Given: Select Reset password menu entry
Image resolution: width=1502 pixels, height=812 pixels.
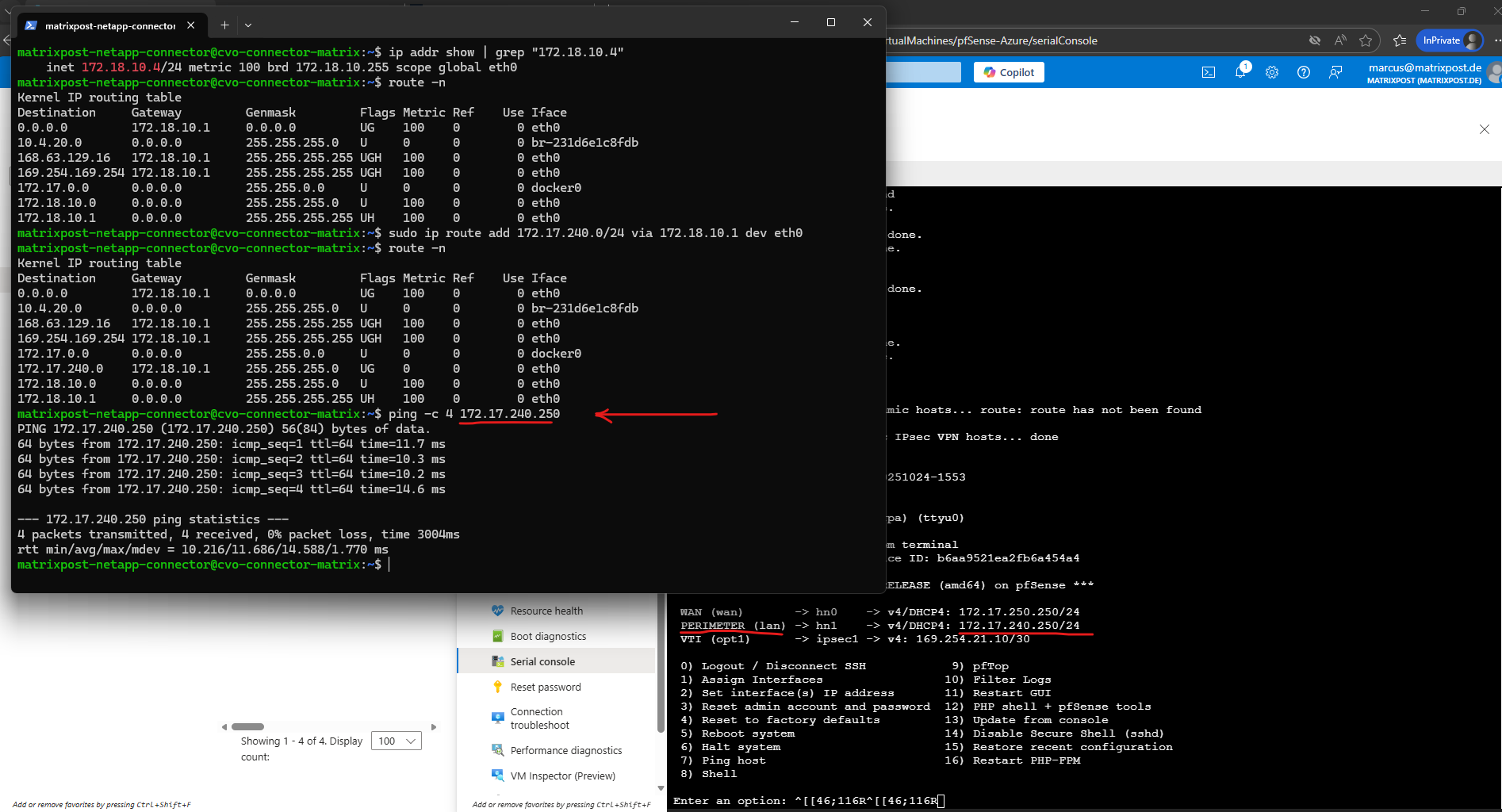Looking at the screenshot, I should 546,687.
